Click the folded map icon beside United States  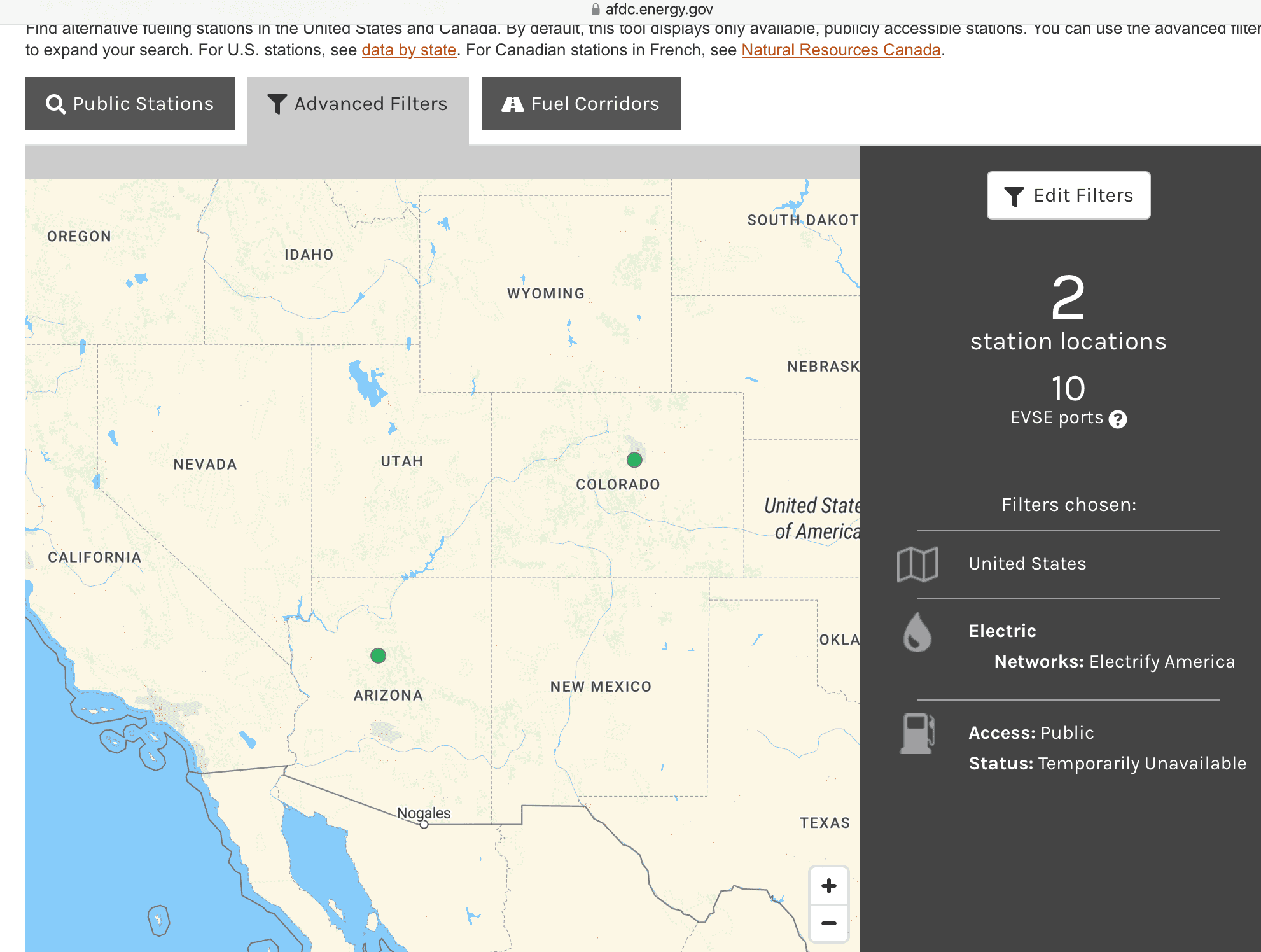pyautogui.click(x=917, y=564)
